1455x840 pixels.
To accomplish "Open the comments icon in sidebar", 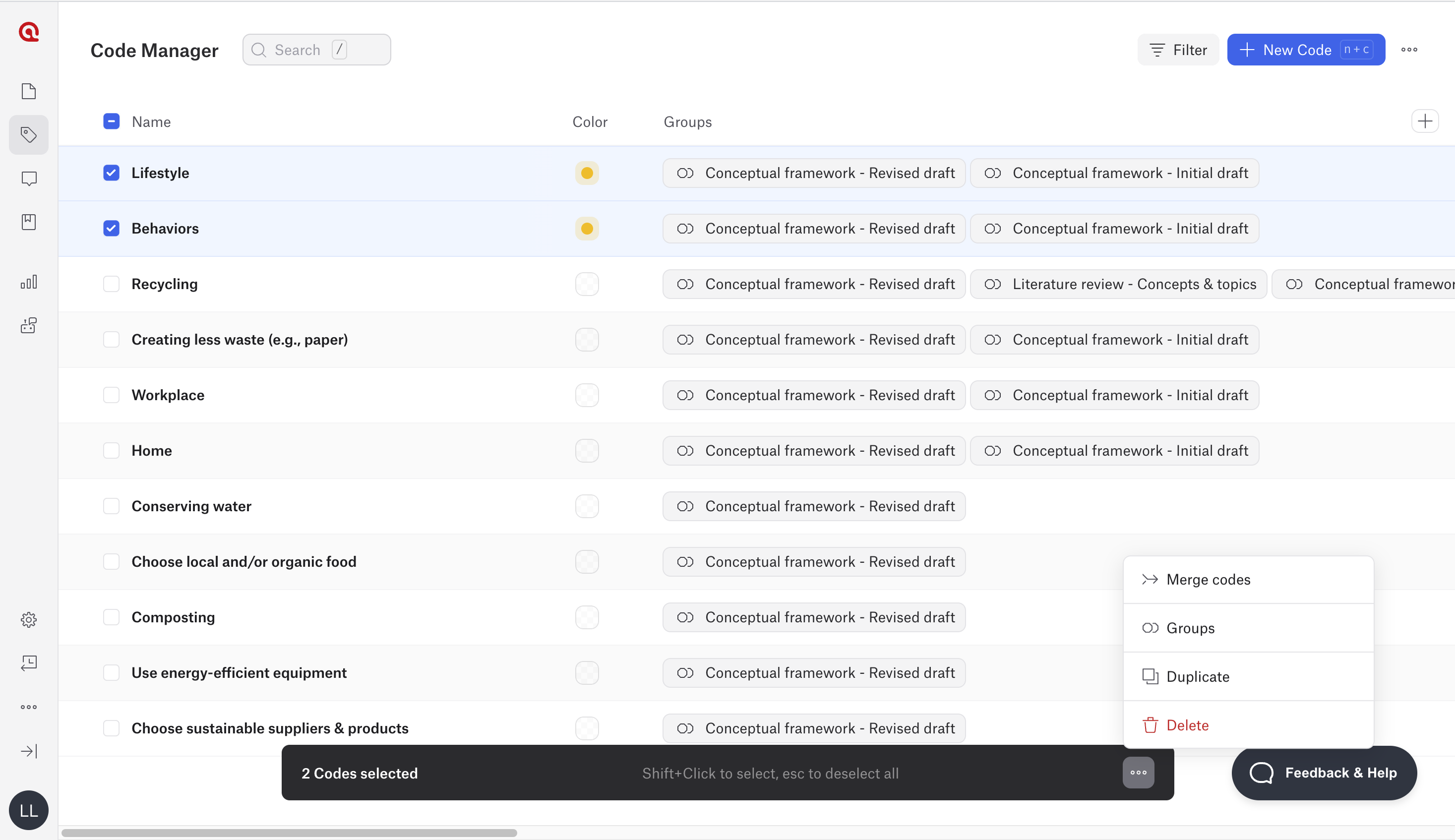I will pyautogui.click(x=28, y=179).
